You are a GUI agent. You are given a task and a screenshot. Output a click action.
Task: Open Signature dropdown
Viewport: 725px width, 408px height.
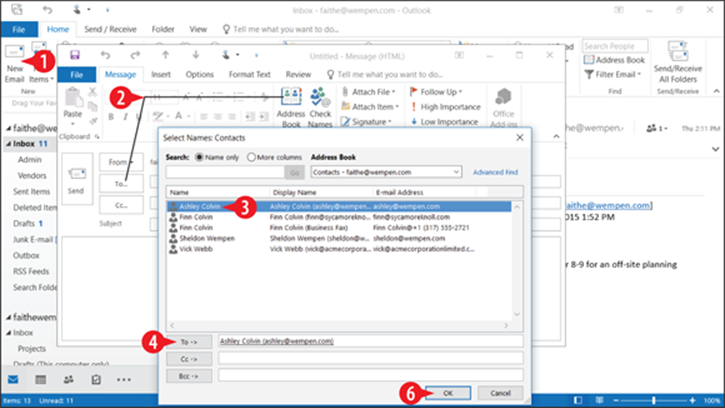[366, 122]
